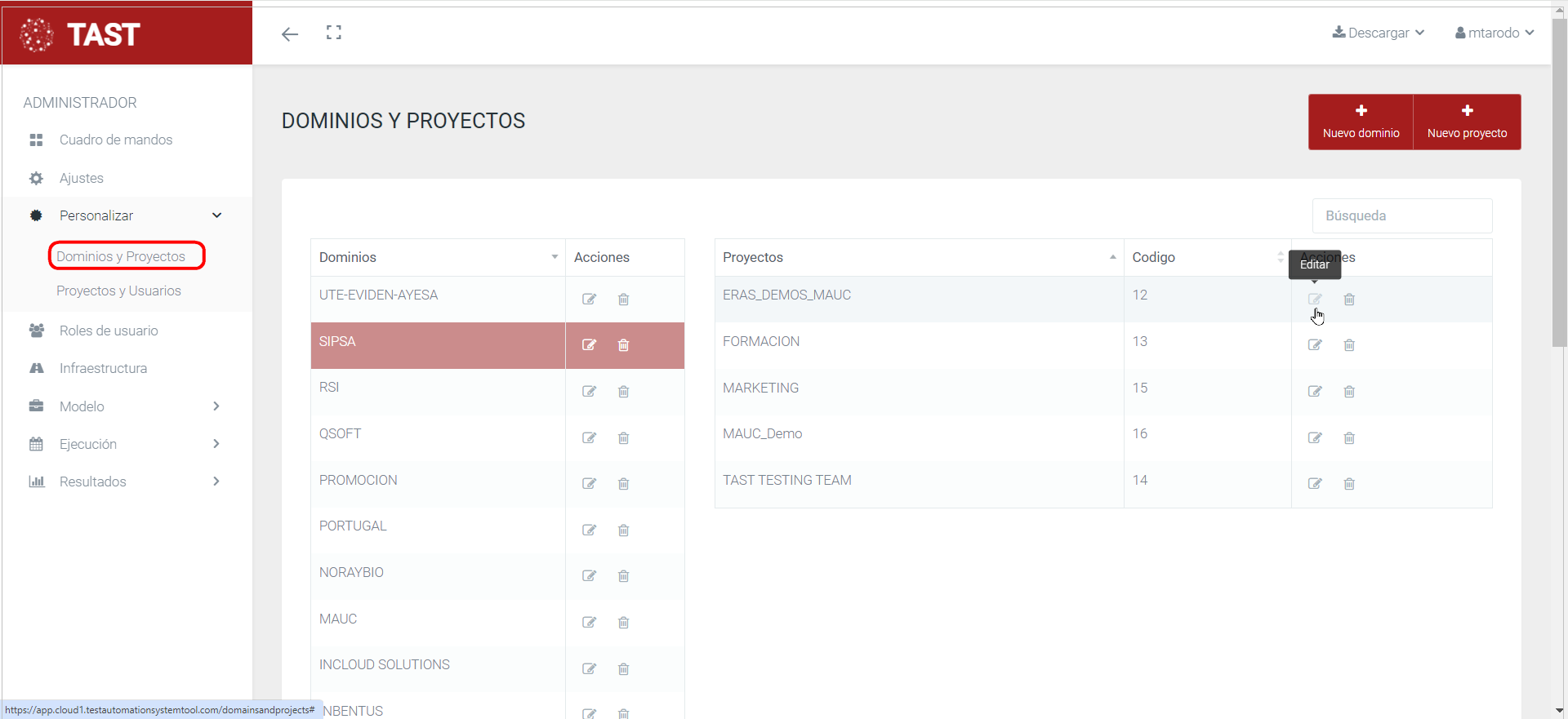Edit the QSOFT domain

coord(589,438)
